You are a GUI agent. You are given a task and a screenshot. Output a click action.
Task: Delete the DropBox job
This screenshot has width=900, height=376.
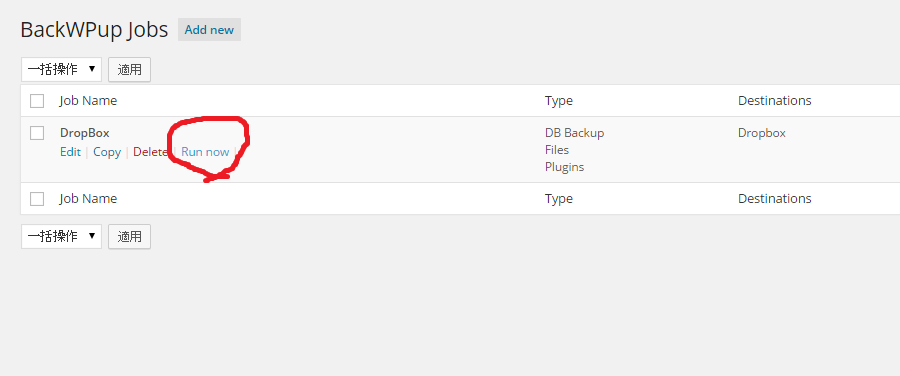point(150,152)
